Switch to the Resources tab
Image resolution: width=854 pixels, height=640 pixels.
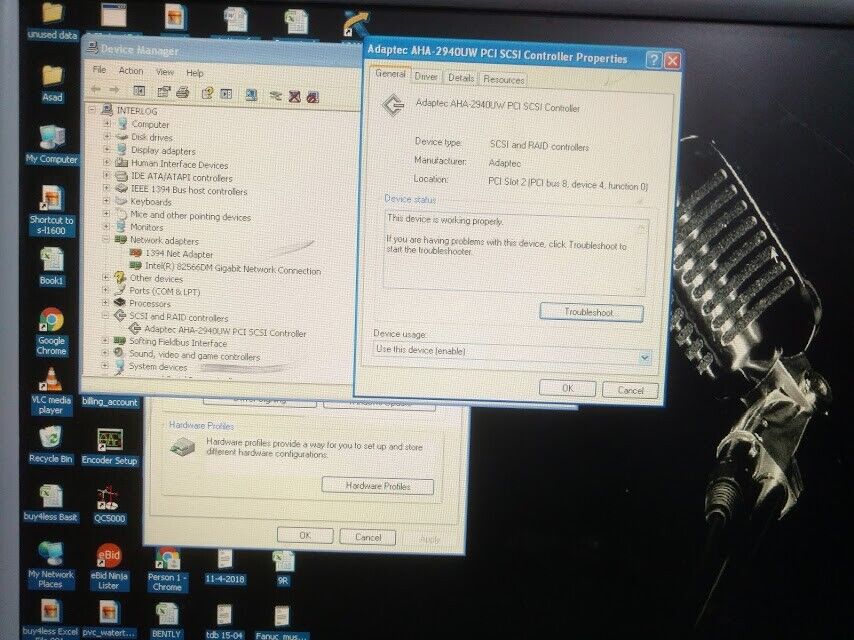[503, 80]
